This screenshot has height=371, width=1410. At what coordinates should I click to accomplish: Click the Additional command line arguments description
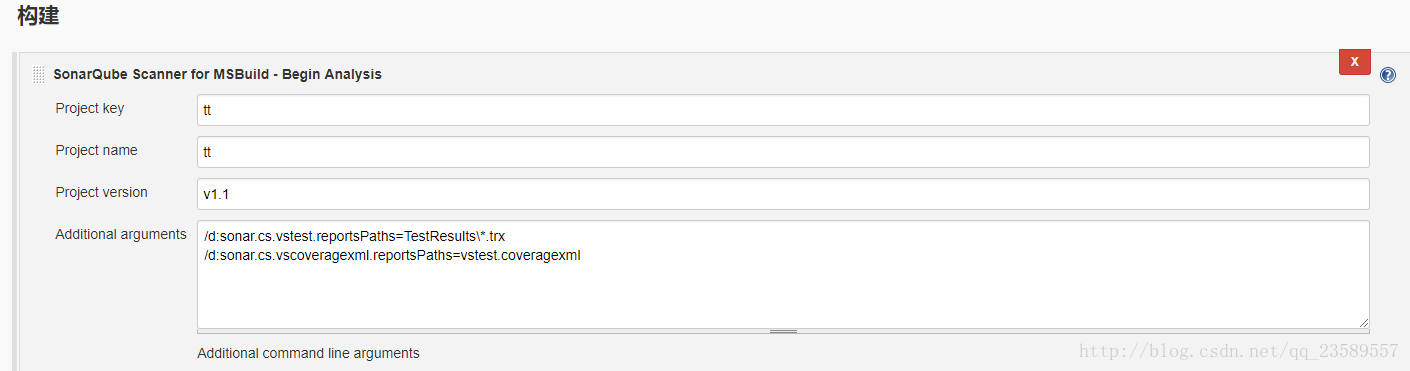(x=308, y=353)
